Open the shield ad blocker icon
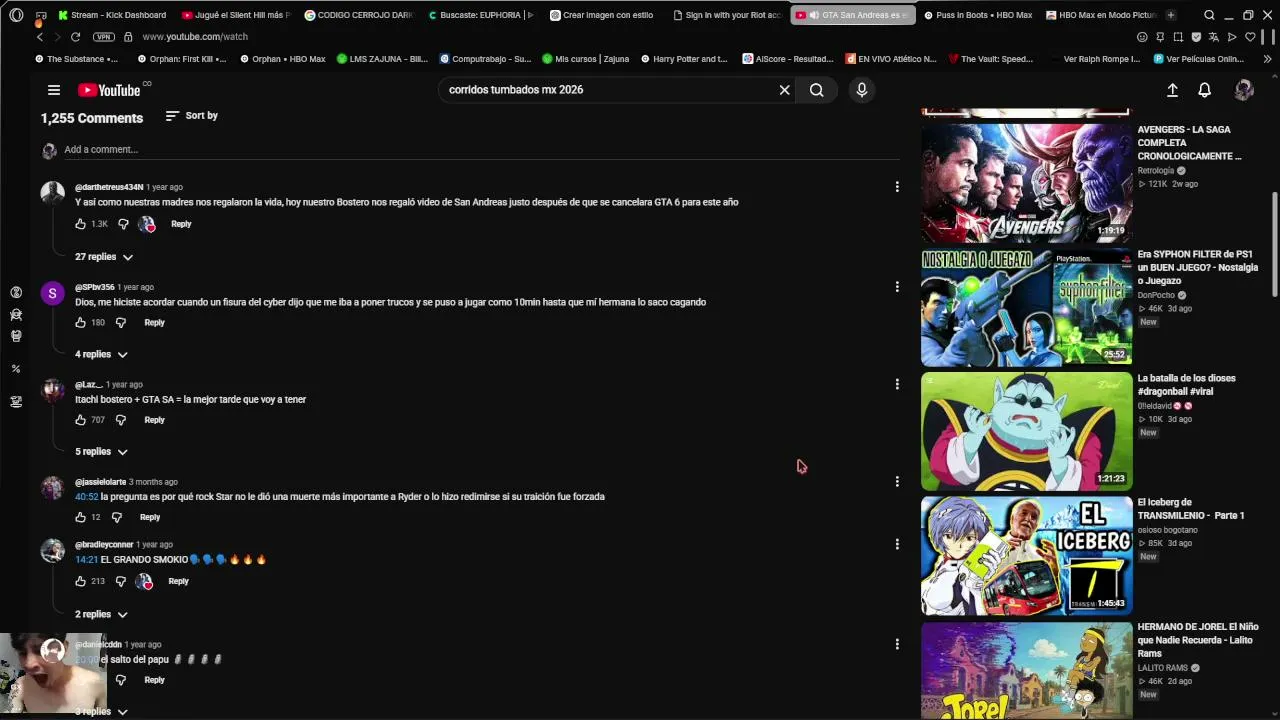The height and width of the screenshot is (720, 1280). [x=1196, y=37]
